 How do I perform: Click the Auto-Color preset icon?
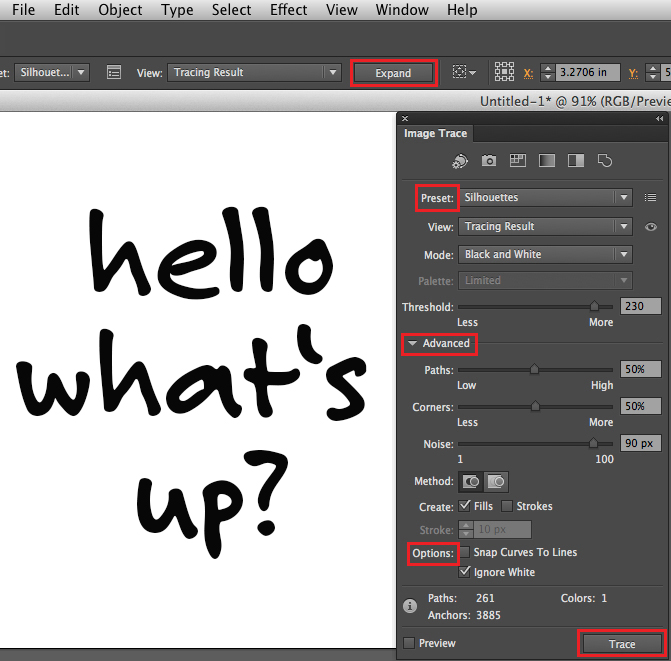[x=459, y=160]
